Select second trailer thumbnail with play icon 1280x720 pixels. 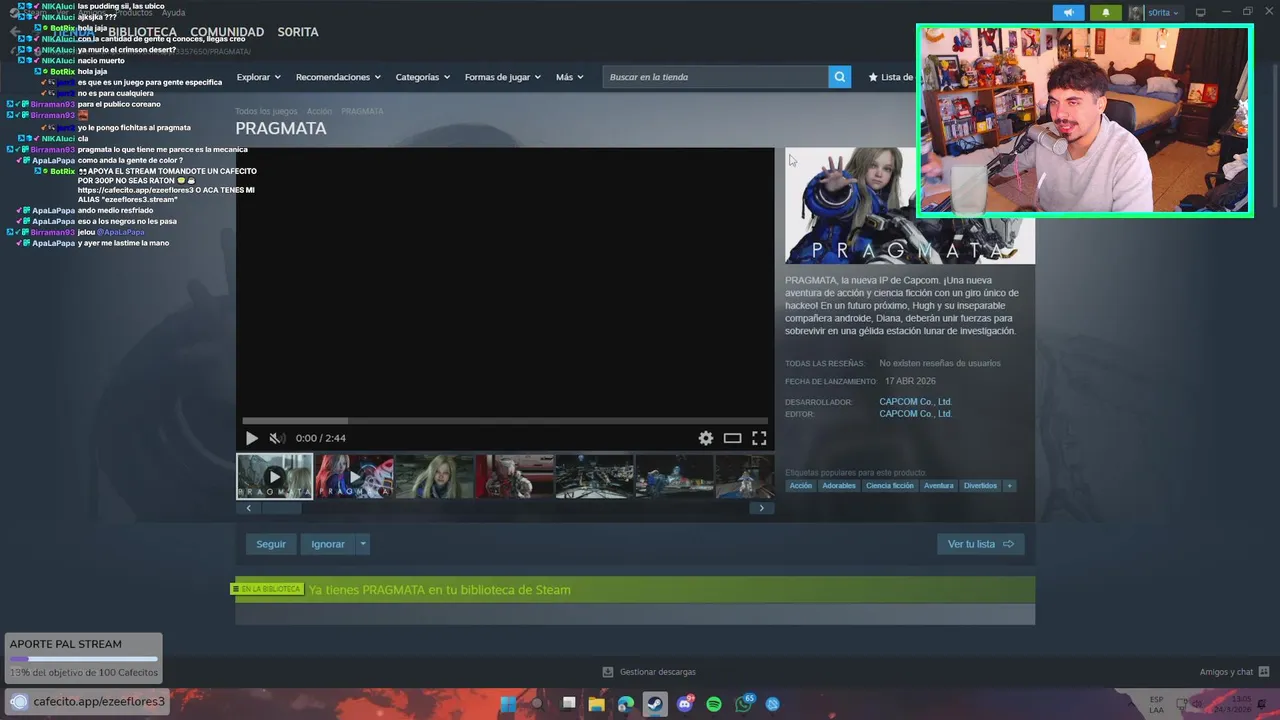[x=354, y=476]
